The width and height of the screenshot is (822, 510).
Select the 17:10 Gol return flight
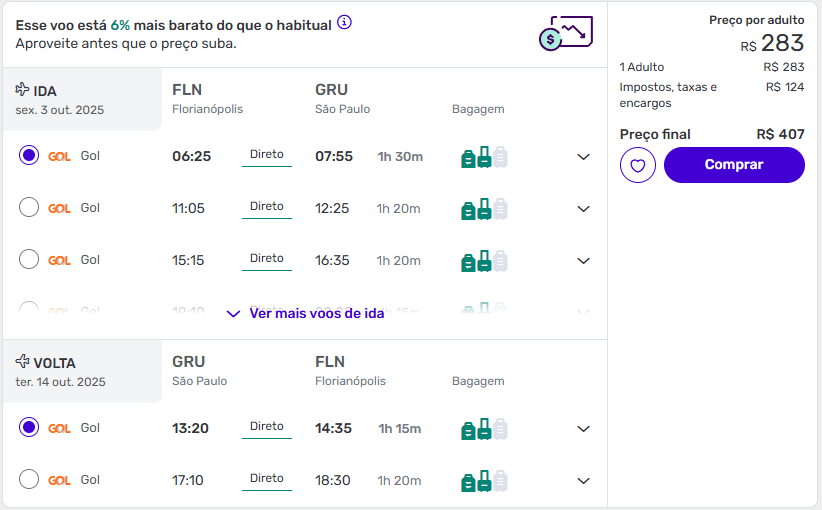click(x=29, y=479)
